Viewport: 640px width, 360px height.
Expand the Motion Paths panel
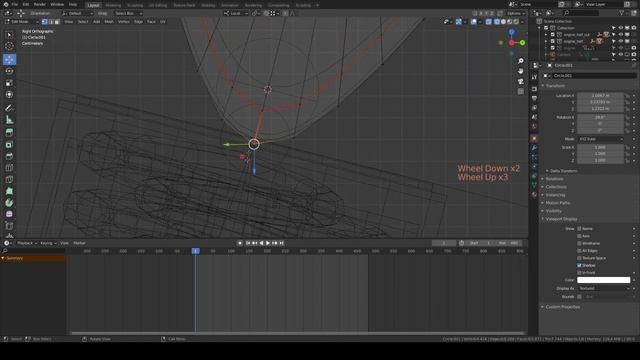click(558, 203)
